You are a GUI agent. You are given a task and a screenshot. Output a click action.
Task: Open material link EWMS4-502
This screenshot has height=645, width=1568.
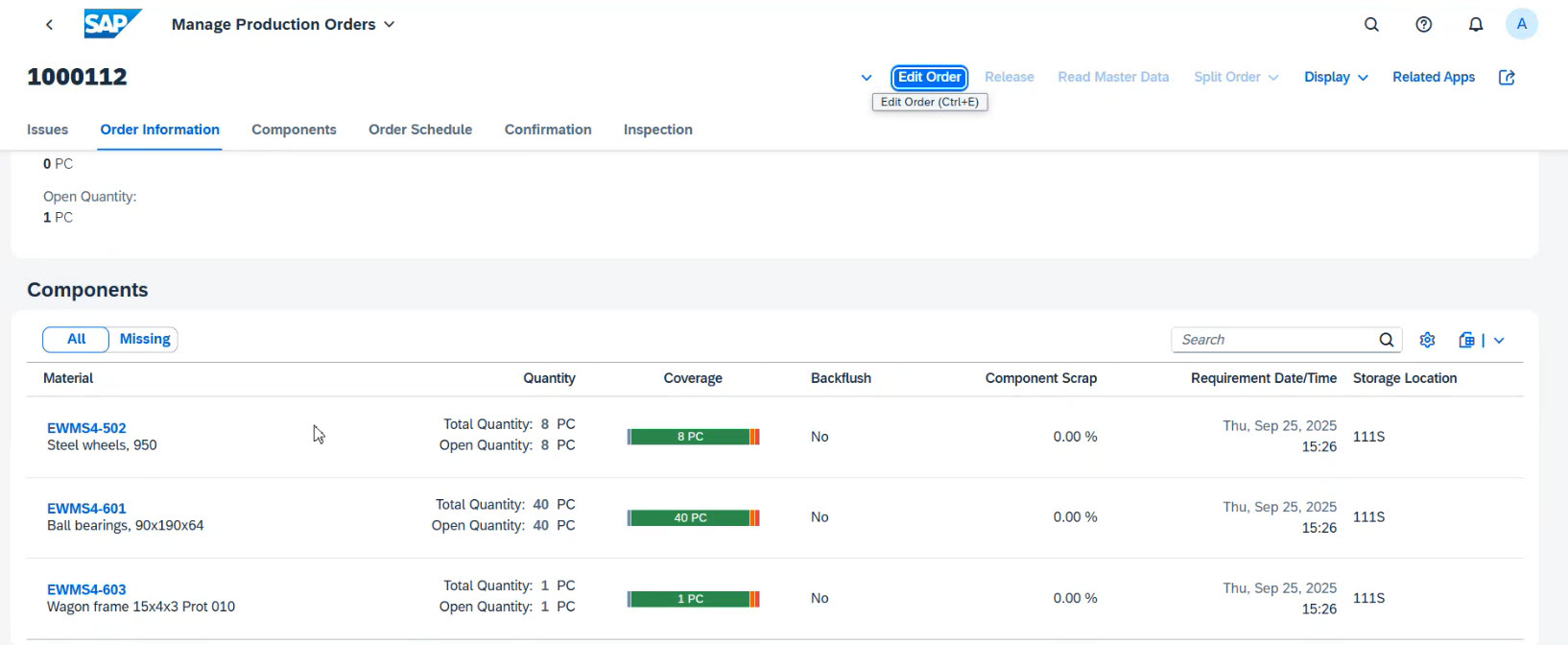click(x=86, y=428)
